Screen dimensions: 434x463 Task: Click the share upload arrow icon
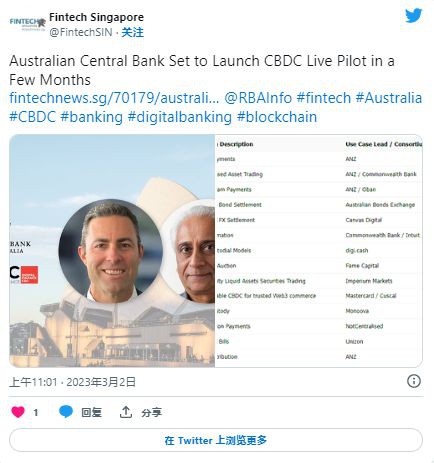pyautogui.click(x=126, y=412)
